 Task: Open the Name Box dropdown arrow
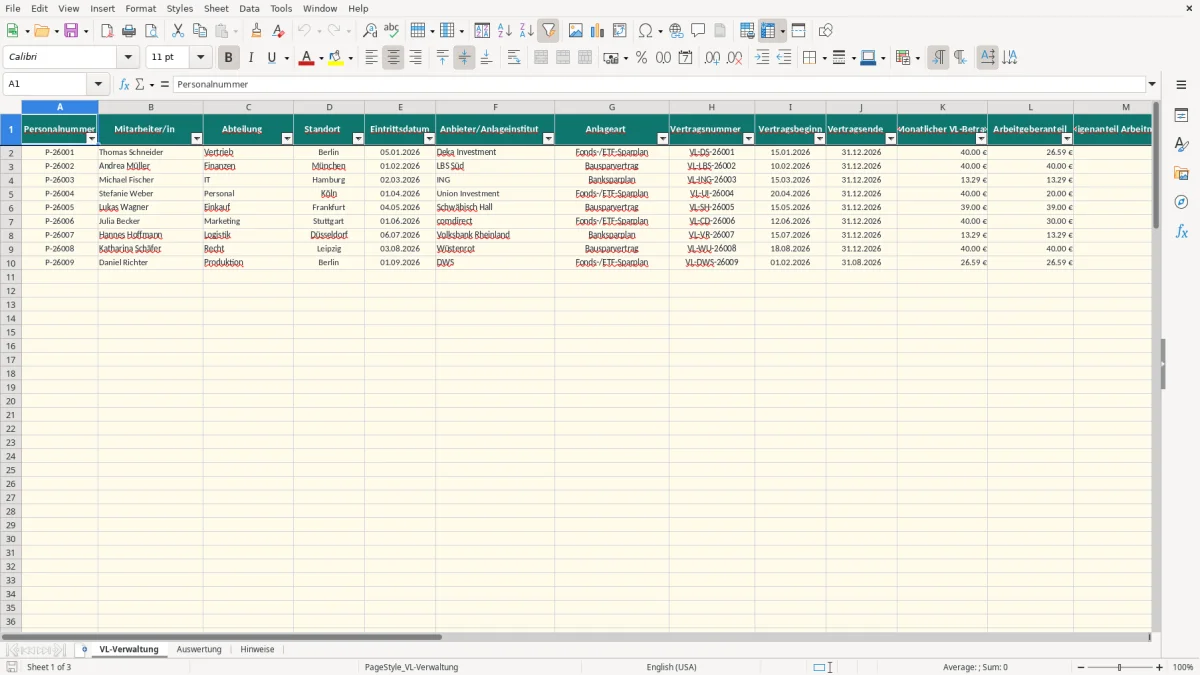tap(98, 85)
